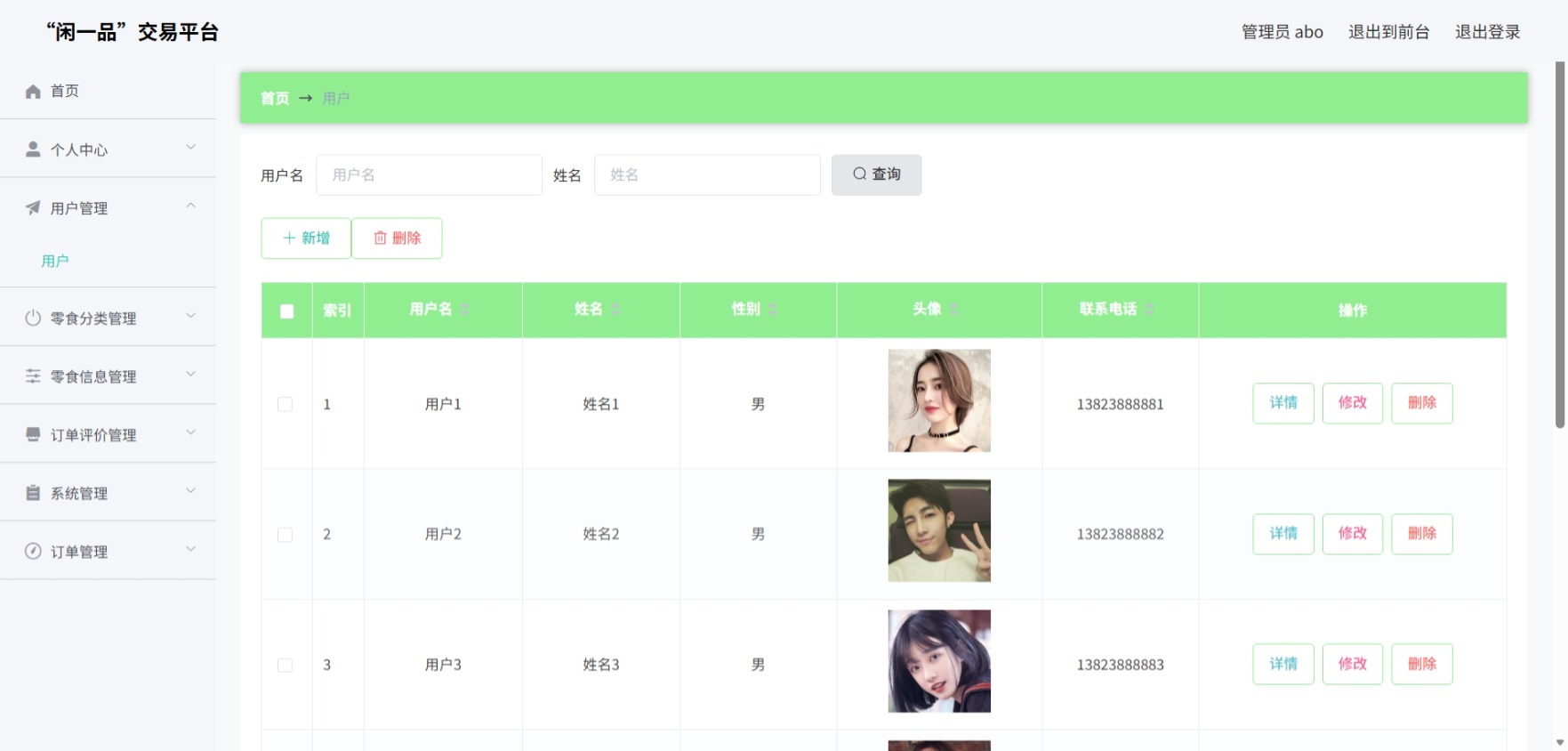Screen dimensions: 1568x751
Task: Click the 姓名2 name cell
Action: tap(601, 535)
